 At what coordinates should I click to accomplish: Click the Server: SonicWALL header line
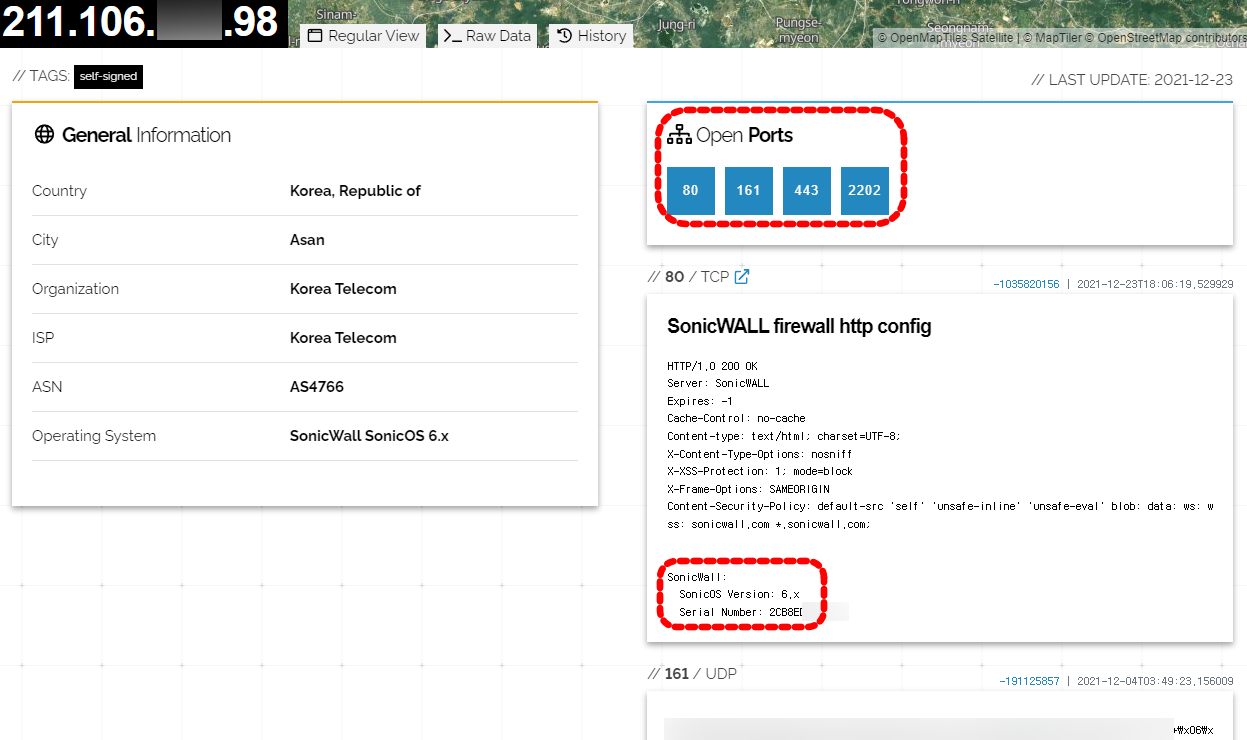718,383
